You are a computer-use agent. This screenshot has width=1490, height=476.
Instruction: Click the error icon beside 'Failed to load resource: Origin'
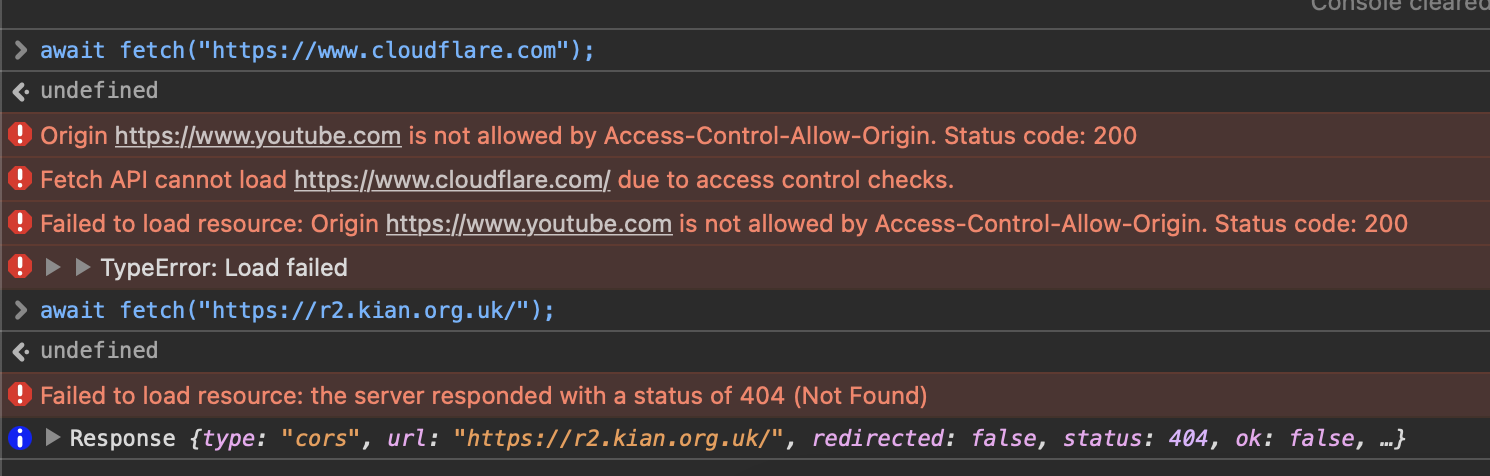click(x=19, y=223)
